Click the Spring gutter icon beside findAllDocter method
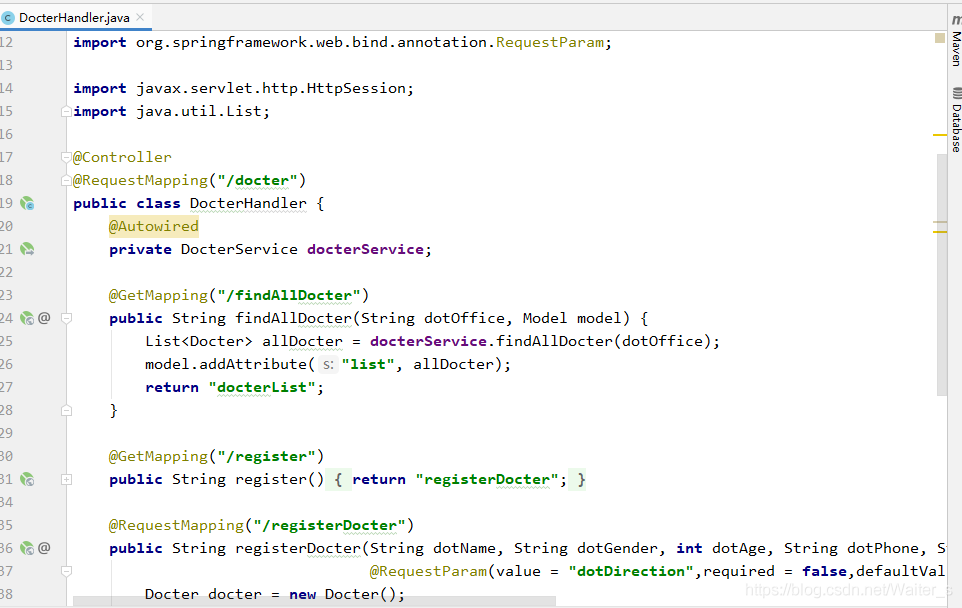 click(27, 318)
